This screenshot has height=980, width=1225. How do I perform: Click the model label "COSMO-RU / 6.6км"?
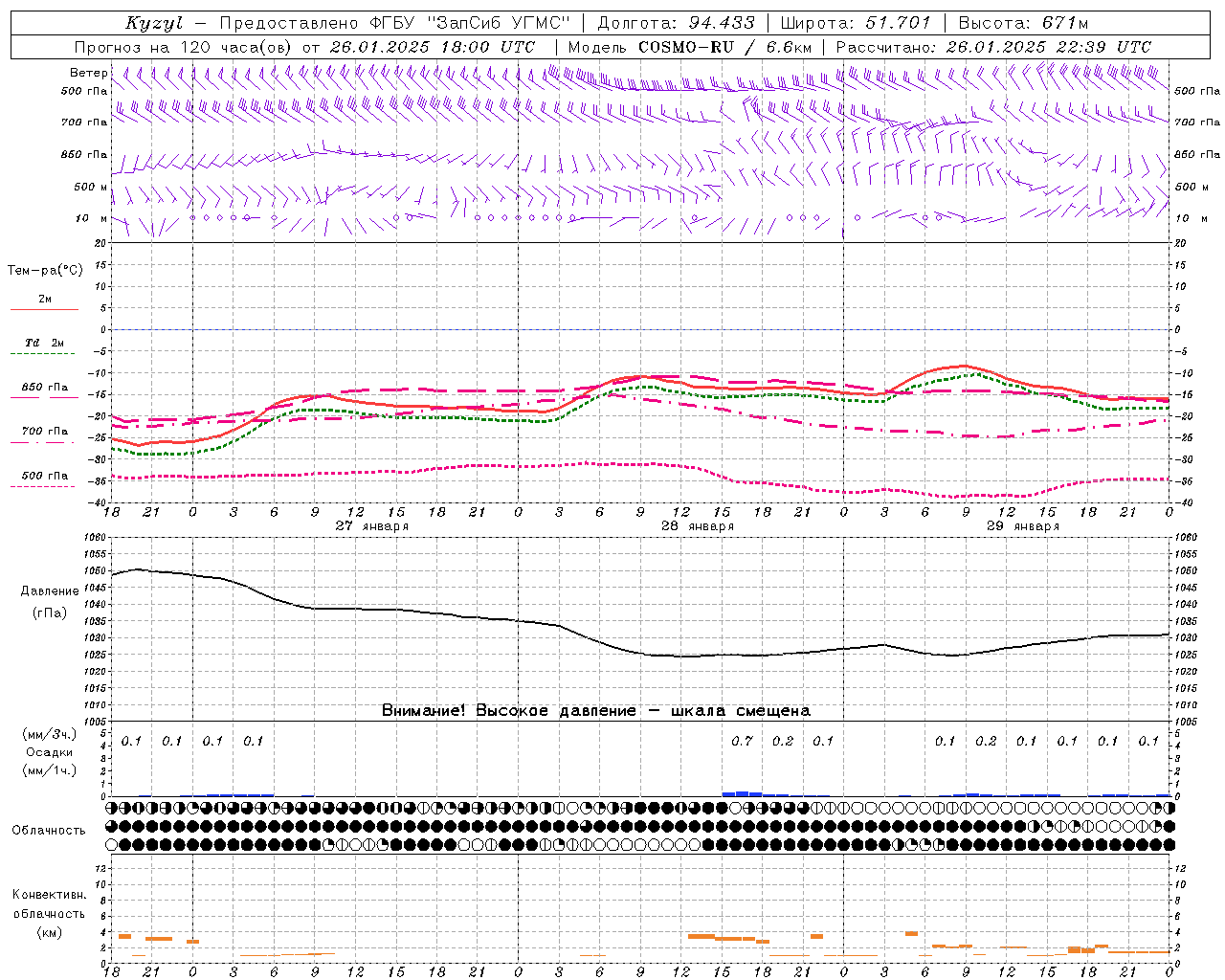click(x=725, y=47)
